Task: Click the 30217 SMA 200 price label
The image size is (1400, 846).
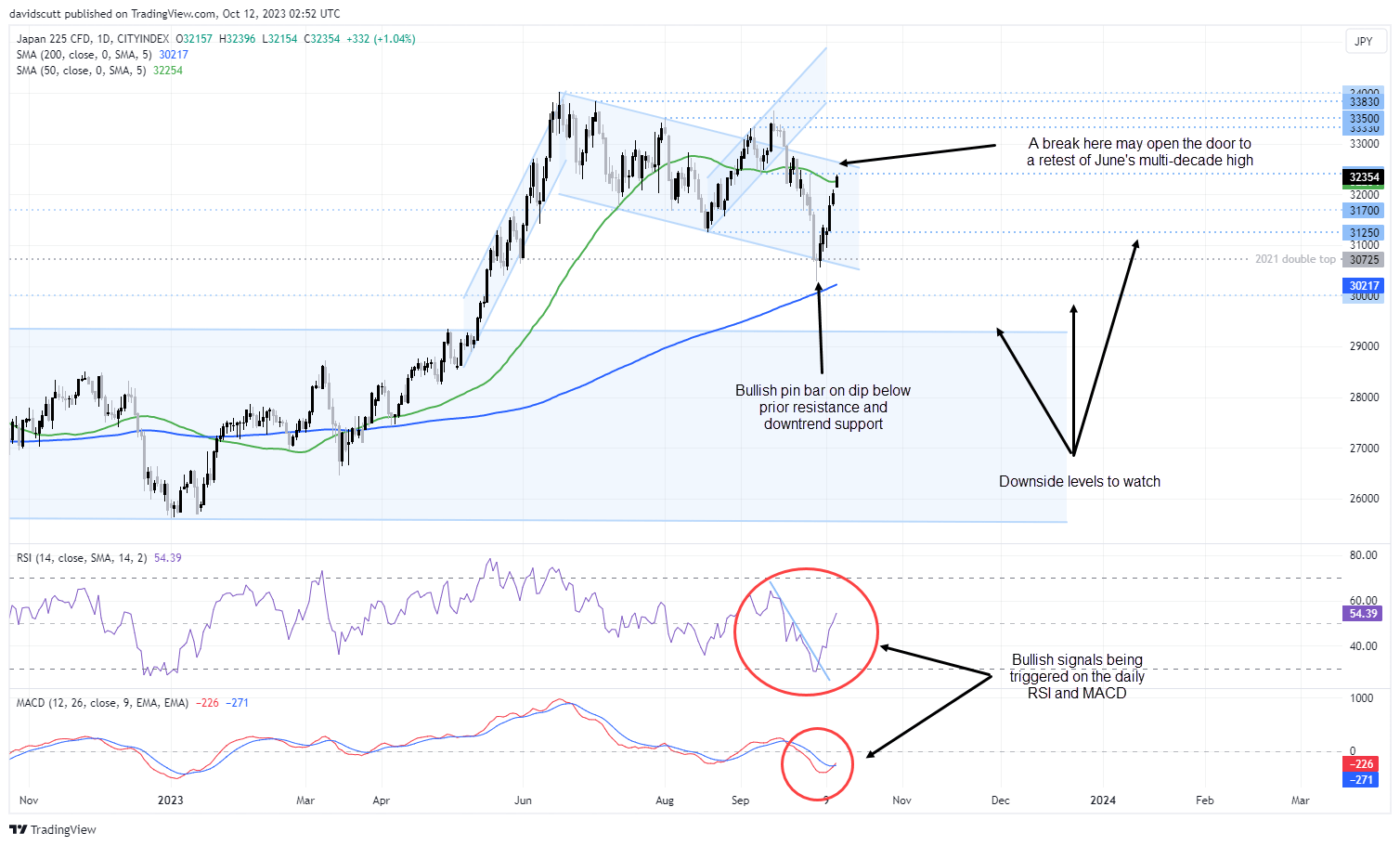Action: tap(1364, 286)
